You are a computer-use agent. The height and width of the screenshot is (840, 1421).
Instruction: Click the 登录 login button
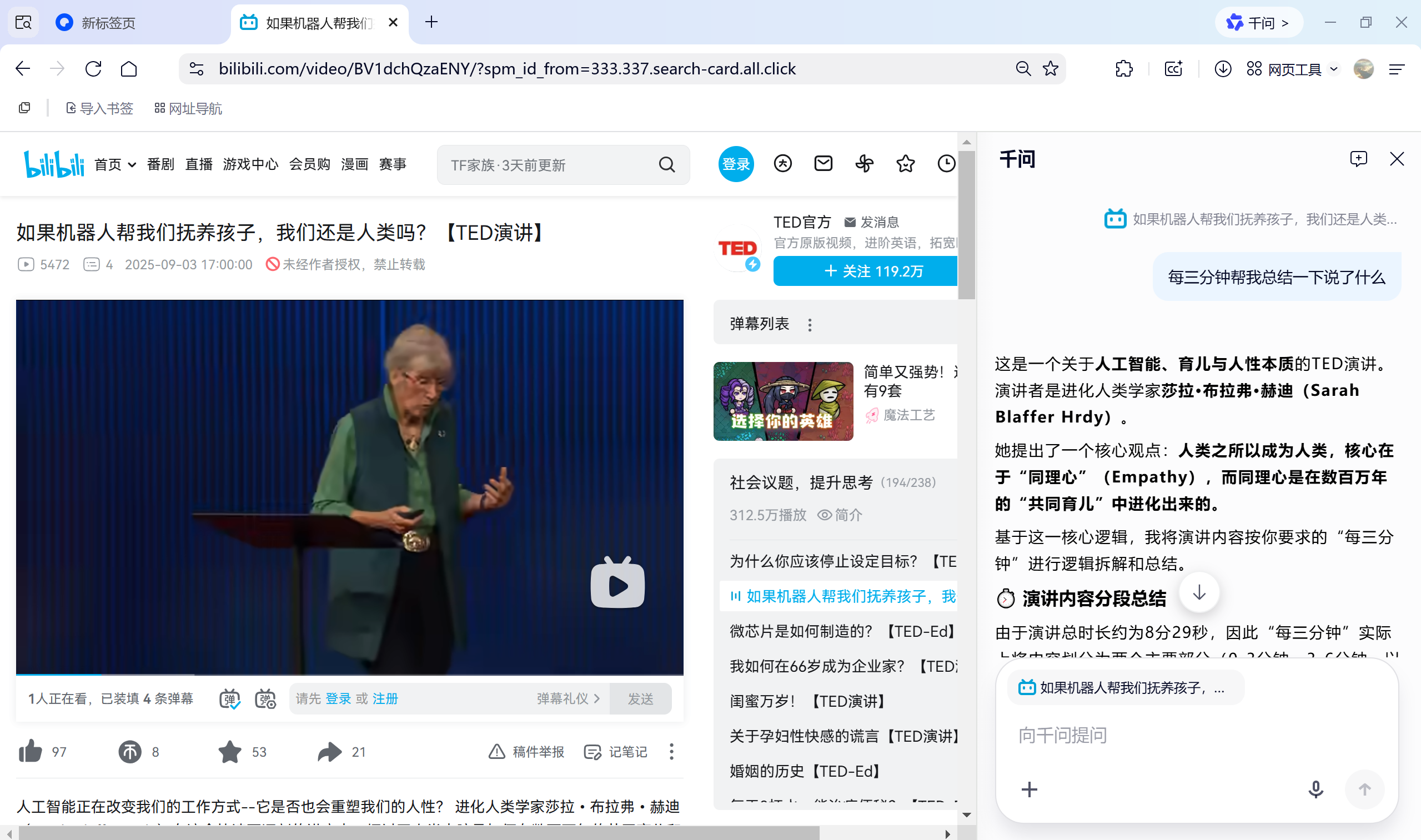click(736, 164)
